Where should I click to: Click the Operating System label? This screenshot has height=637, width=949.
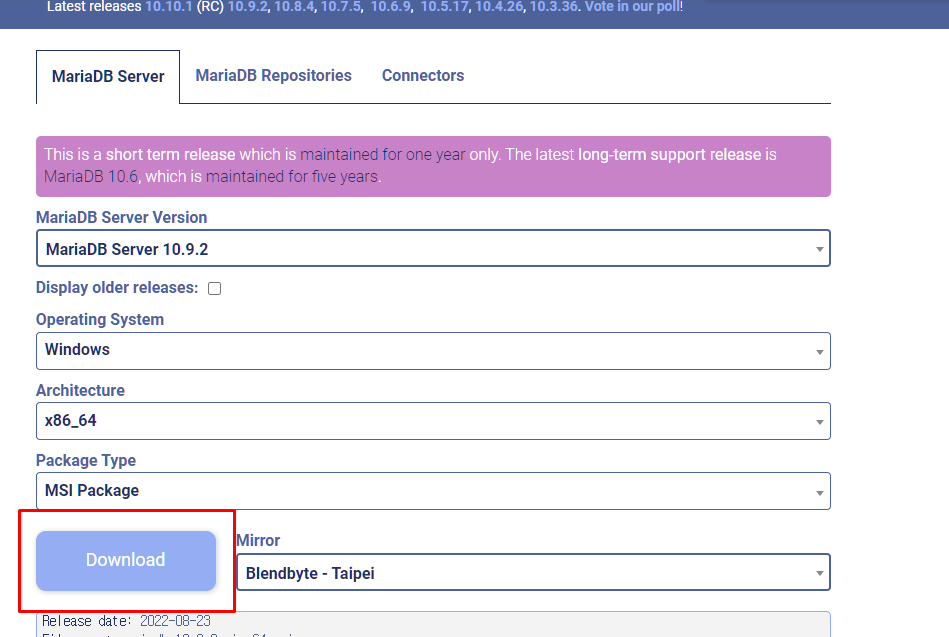100,320
